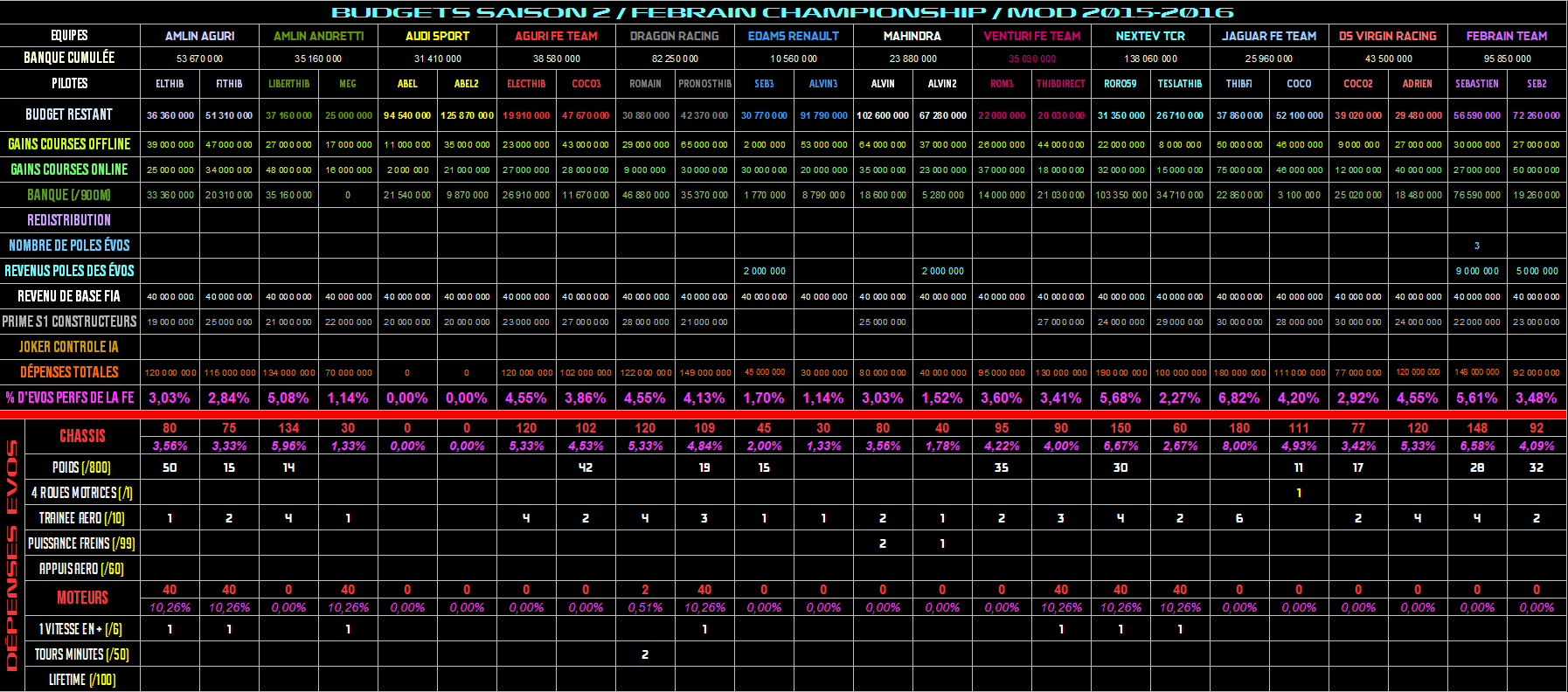Click the 'LIFETIME (/100)' row label
The image size is (1568, 692).
[x=82, y=679]
